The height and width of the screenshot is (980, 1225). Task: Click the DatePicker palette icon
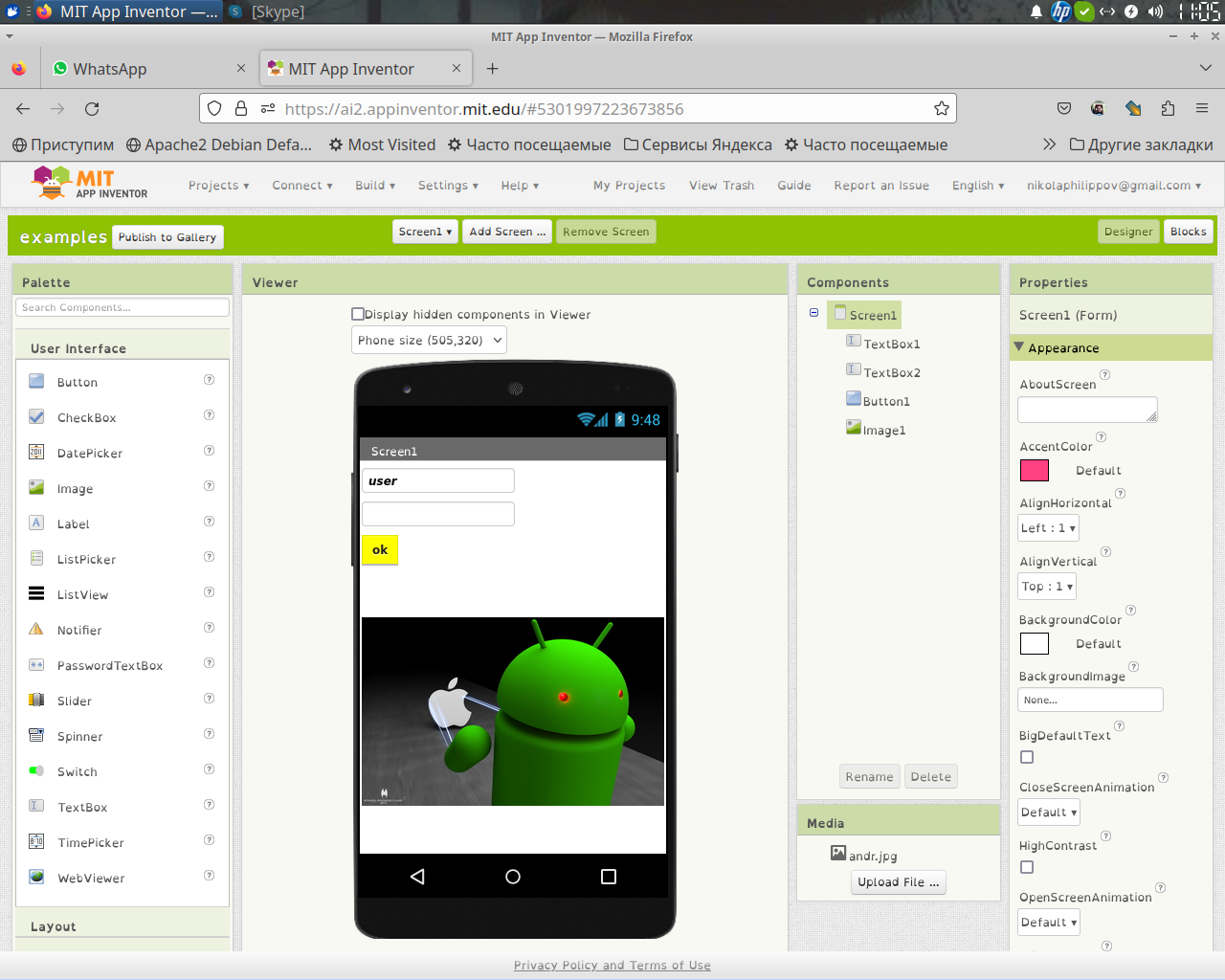pos(36,452)
